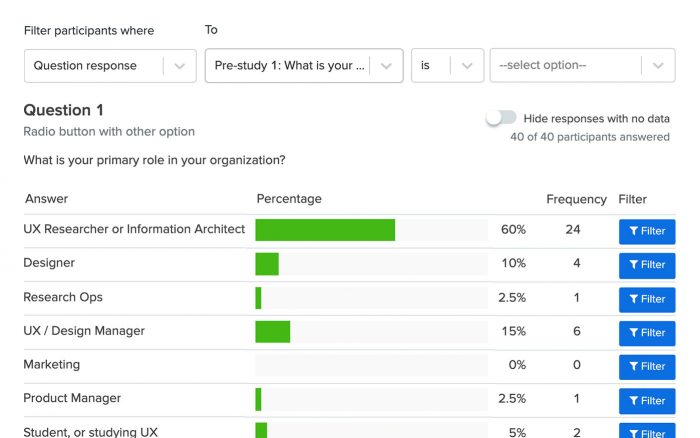The height and width of the screenshot is (438, 700).
Task: Click Filter button for Designer row
Action: click(x=646, y=265)
